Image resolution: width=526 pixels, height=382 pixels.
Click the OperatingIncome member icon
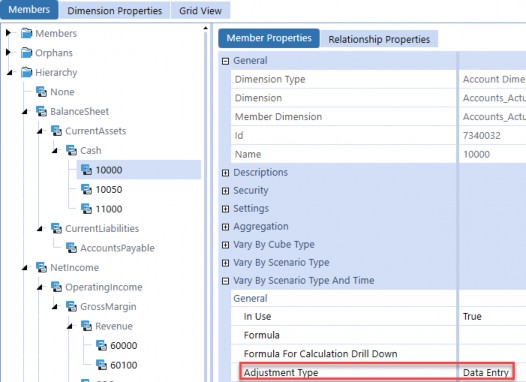click(x=56, y=287)
